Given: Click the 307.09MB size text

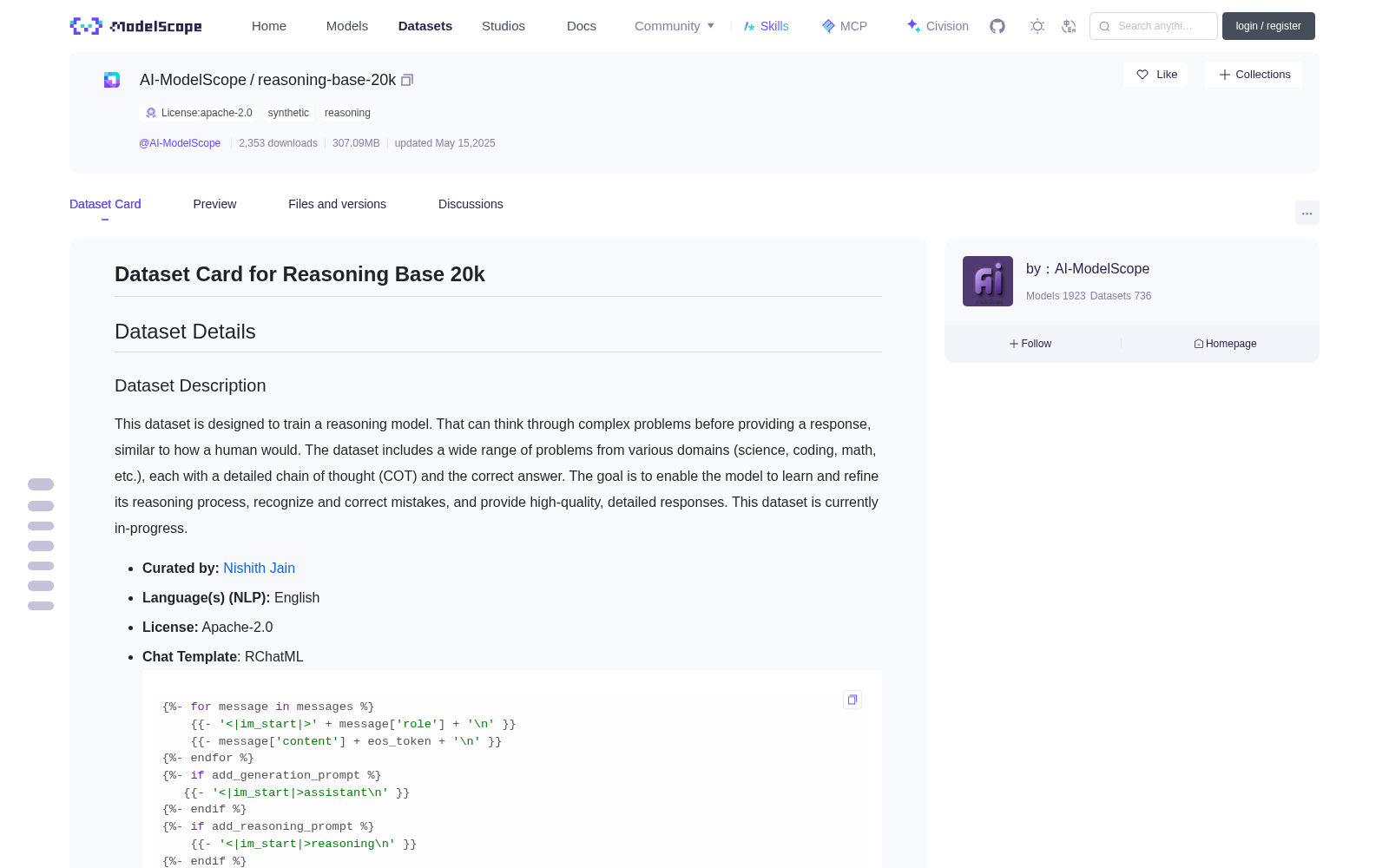Looking at the screenshot, I should [x=356, y=143].
